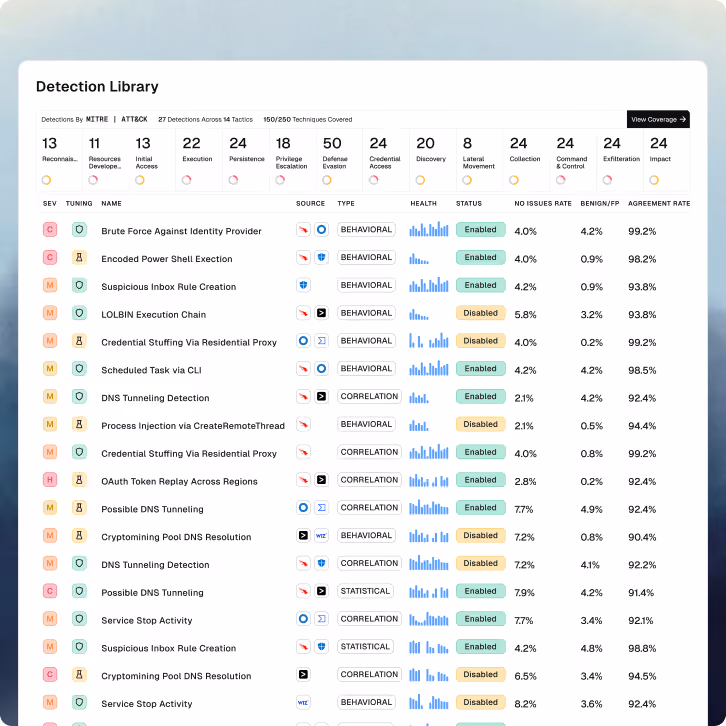Select the Execution tactic card

coord(199,160)
